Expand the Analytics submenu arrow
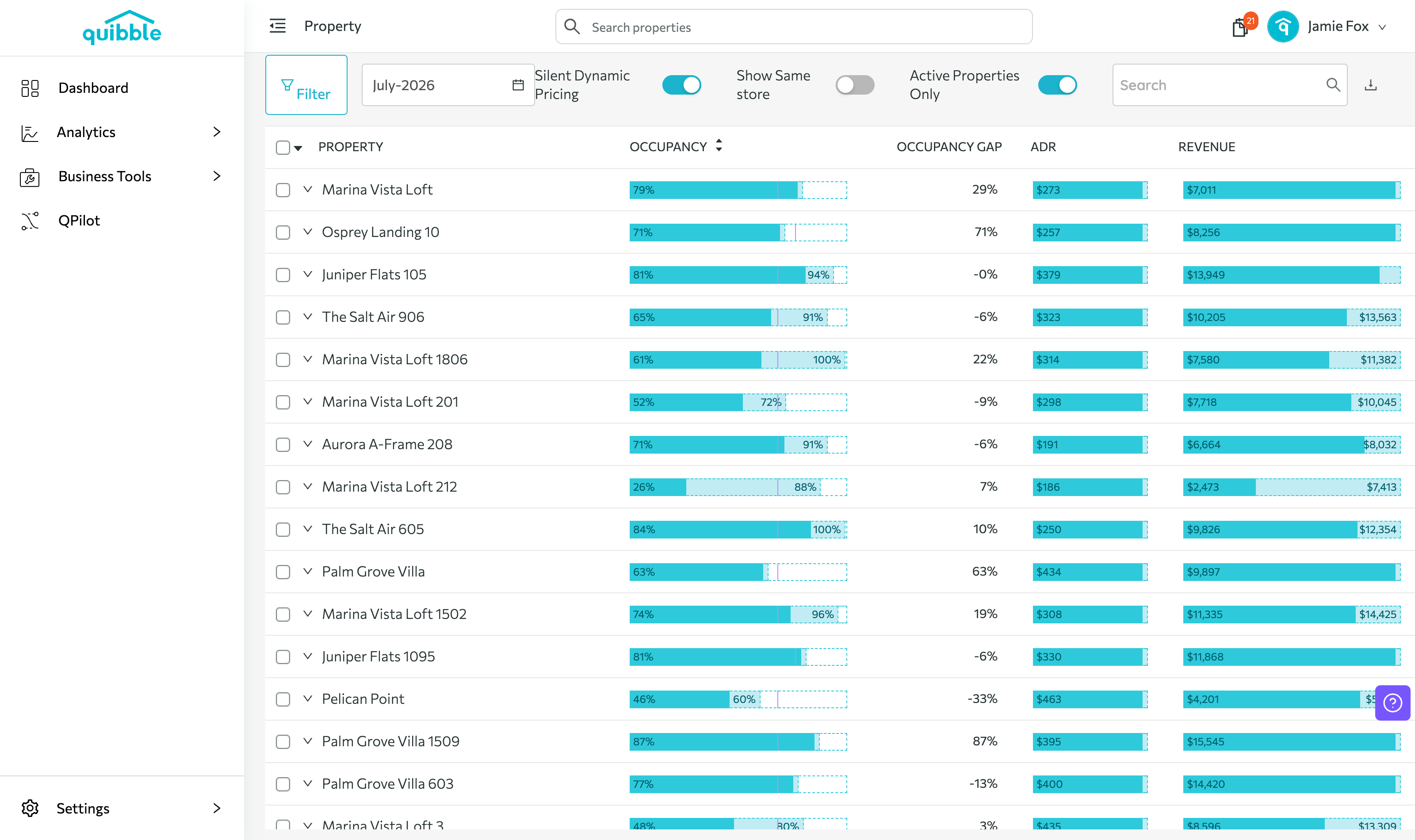This screenshot has width=1415, height=840. click(216, 132)
